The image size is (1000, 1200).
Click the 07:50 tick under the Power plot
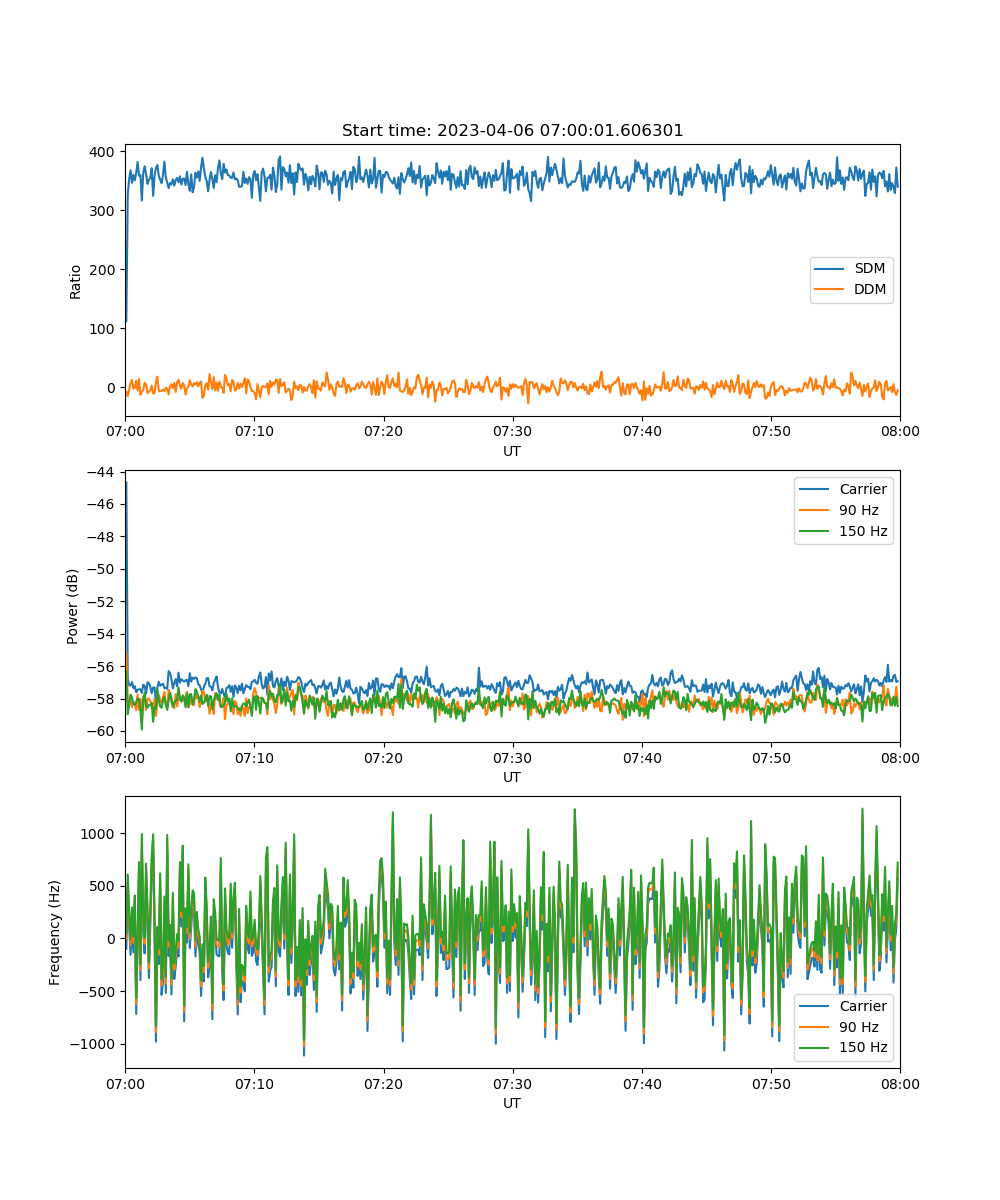[x=771, y=757]
